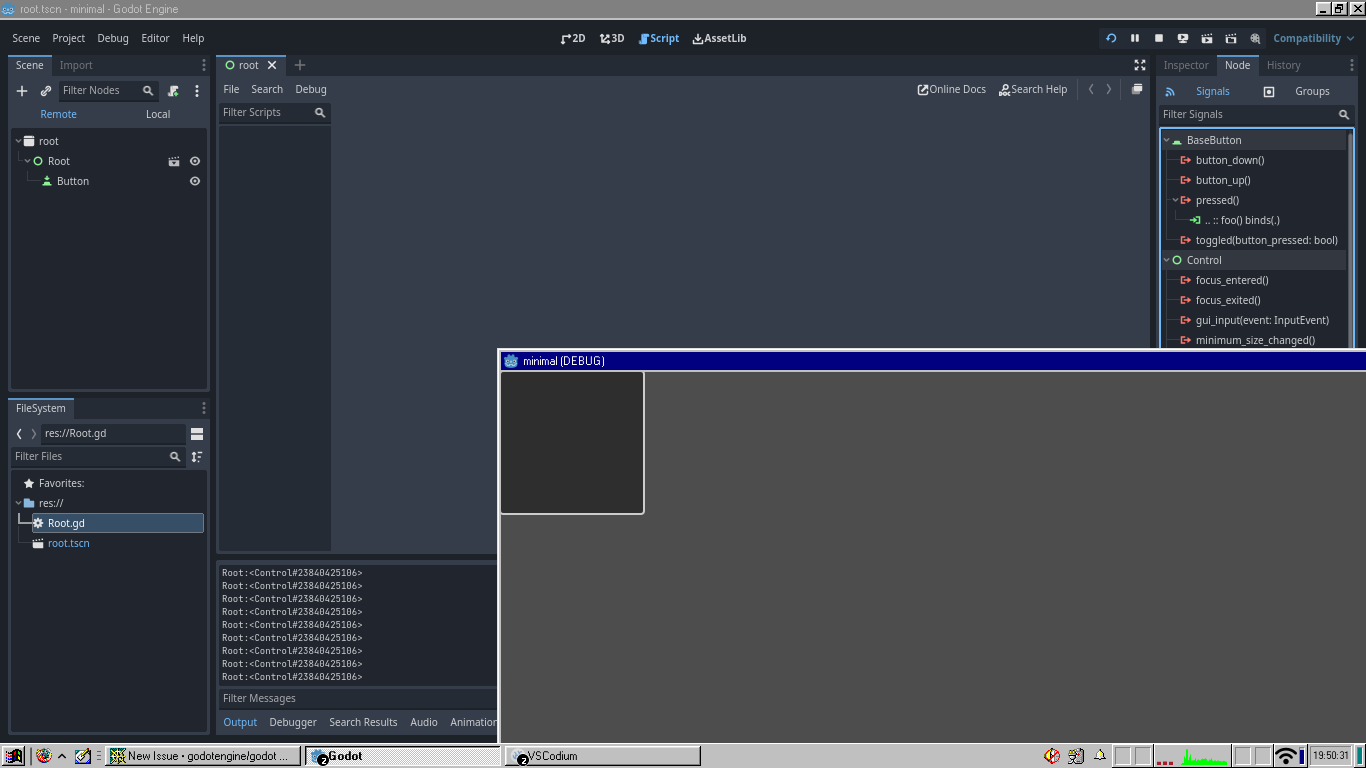Stop the running project
Image resolution: width=1366 pixels, height=768 pixels.
point(1159,38)
